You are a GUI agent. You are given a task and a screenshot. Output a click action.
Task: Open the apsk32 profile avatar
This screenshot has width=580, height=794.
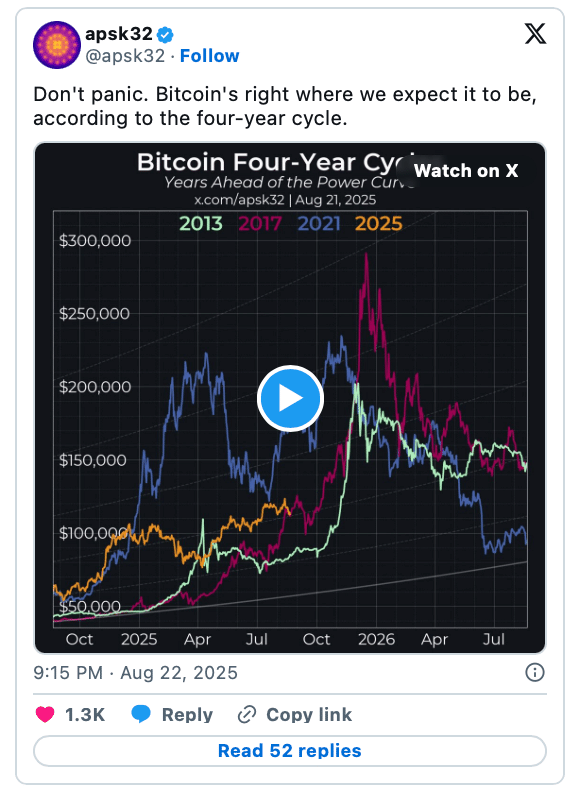pos(57,45)
